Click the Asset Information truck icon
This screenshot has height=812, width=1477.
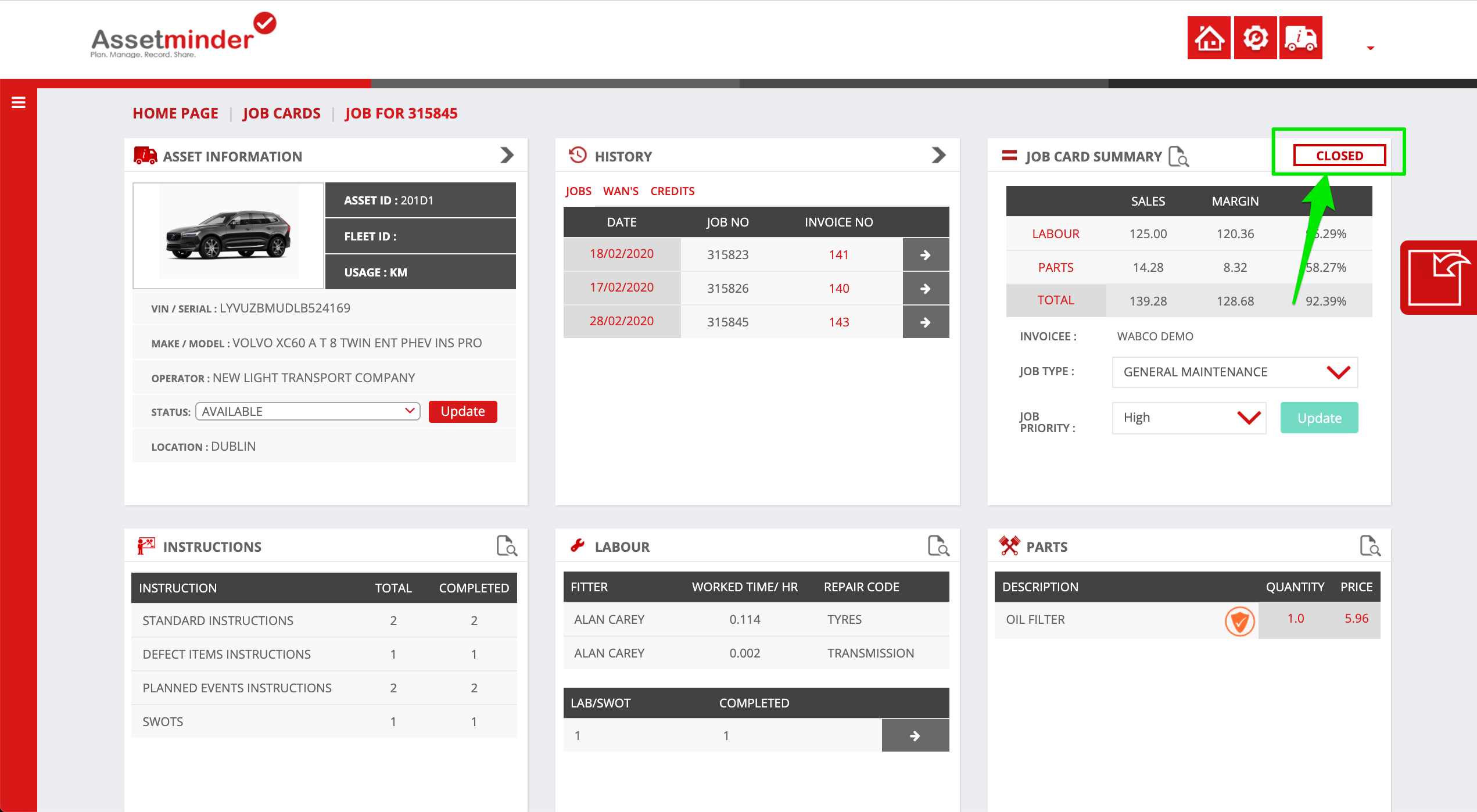[145, 156]
